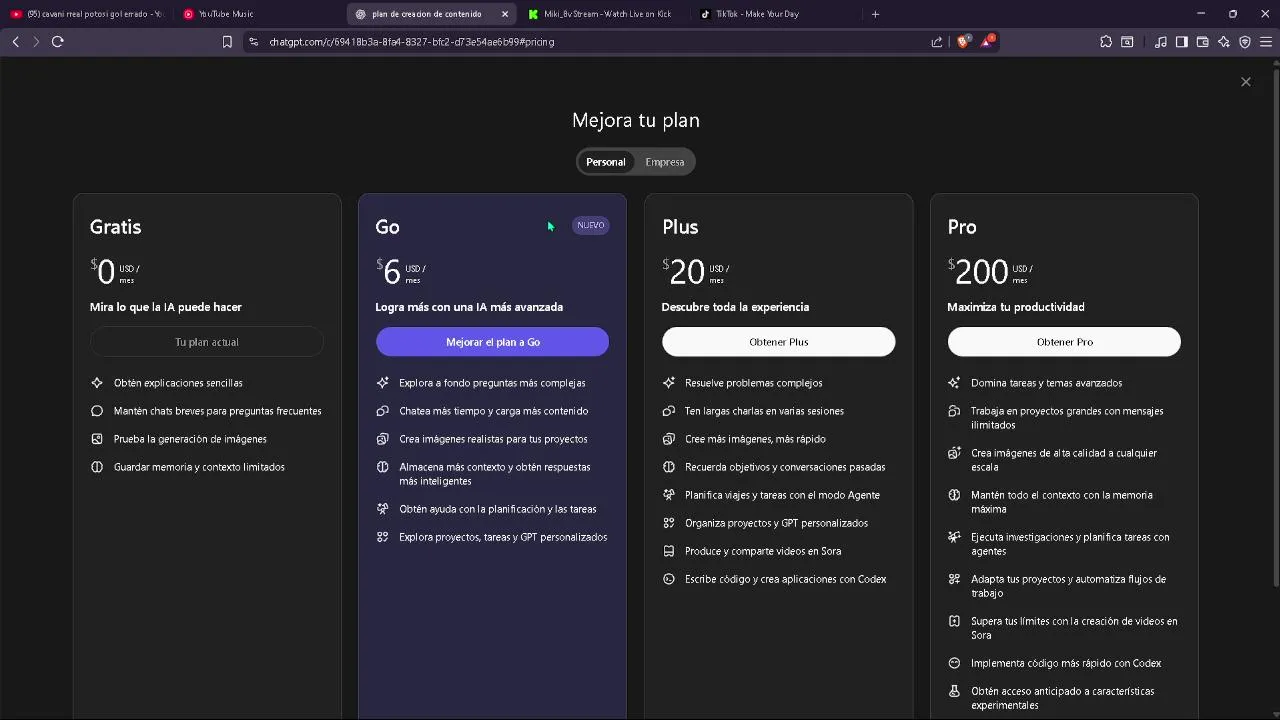Click 'Descubre toda la experiencia' text

735,307
